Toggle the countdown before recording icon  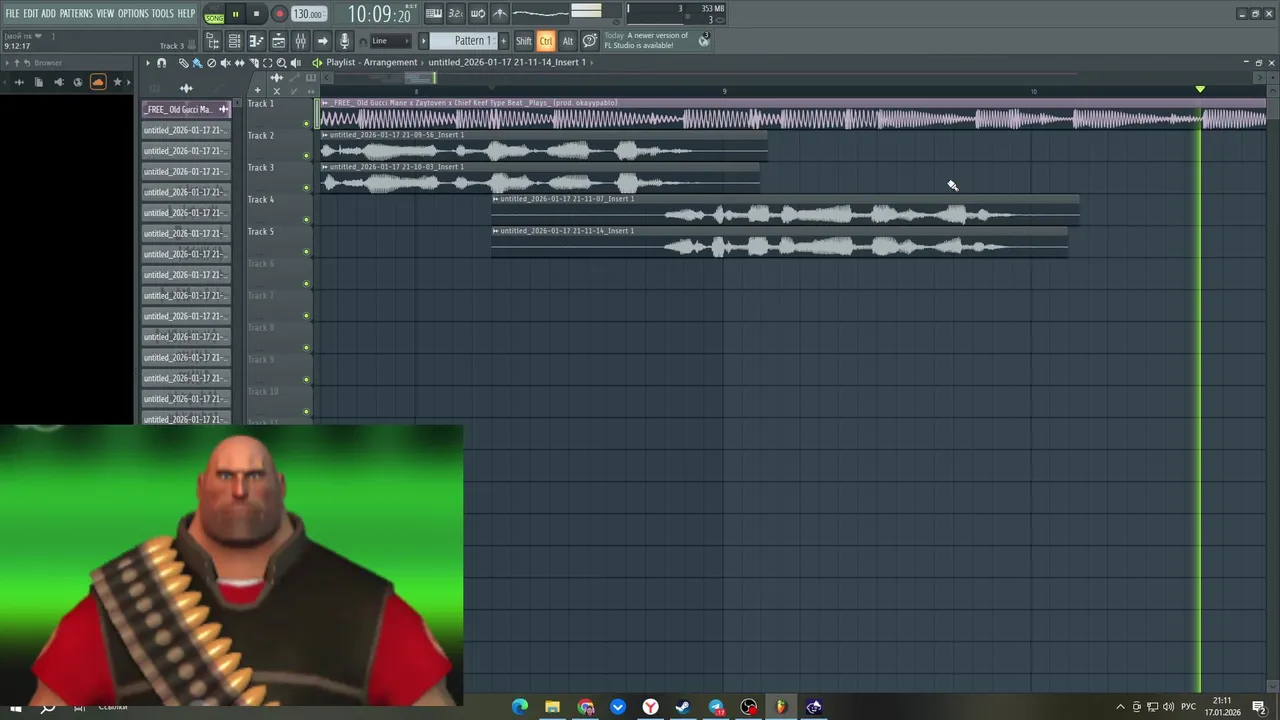[x=455, y=14]
